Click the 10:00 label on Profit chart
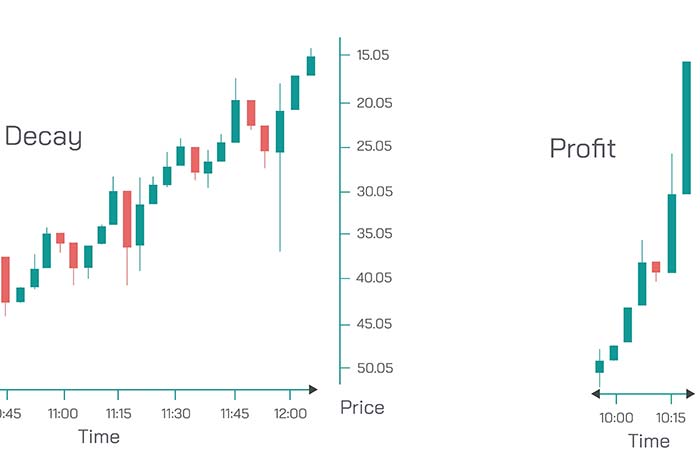Screen dimensions: 700x467 [x=615, y=417]
